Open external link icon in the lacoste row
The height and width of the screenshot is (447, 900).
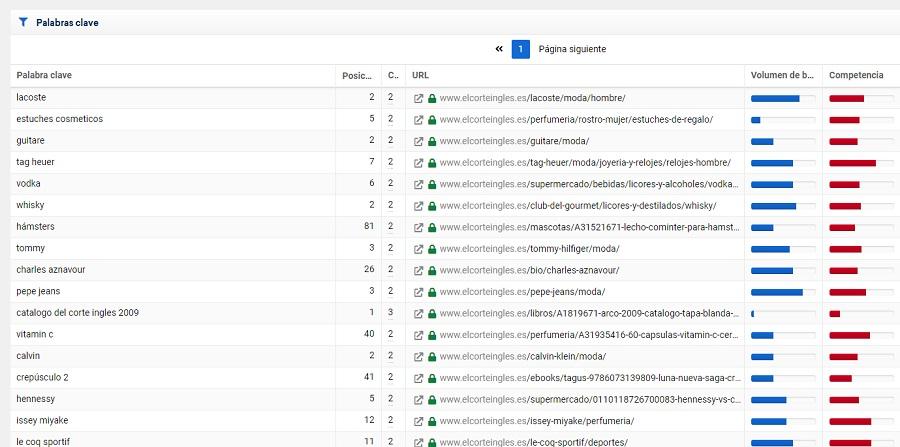(419, 98)
